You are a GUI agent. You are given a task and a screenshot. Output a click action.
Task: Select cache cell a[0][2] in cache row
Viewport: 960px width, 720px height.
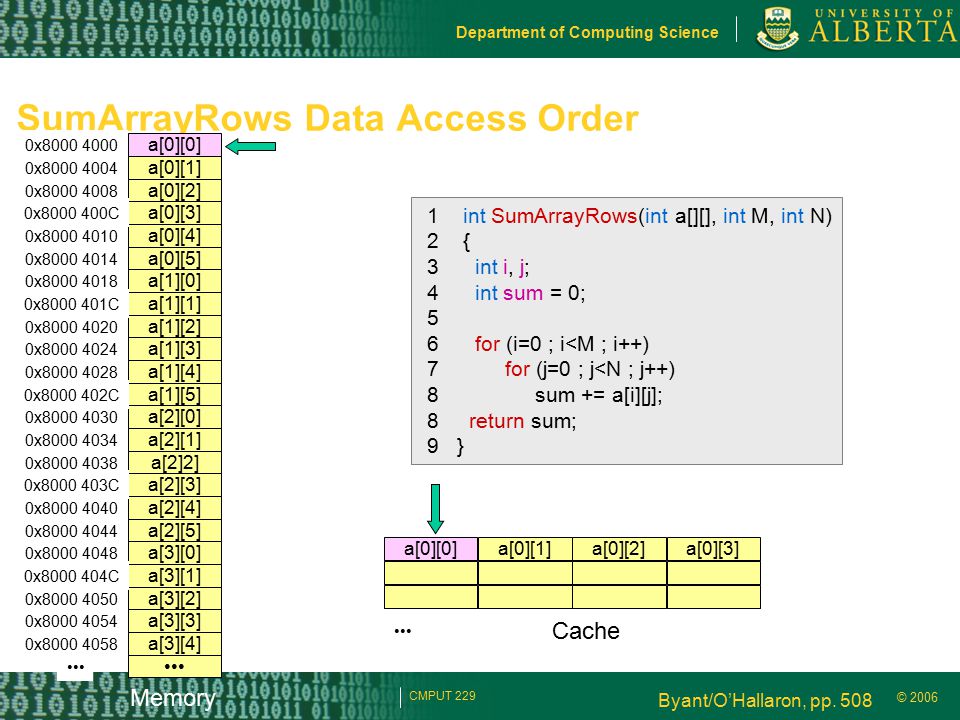pyautogui.click(x=619, y=549)
